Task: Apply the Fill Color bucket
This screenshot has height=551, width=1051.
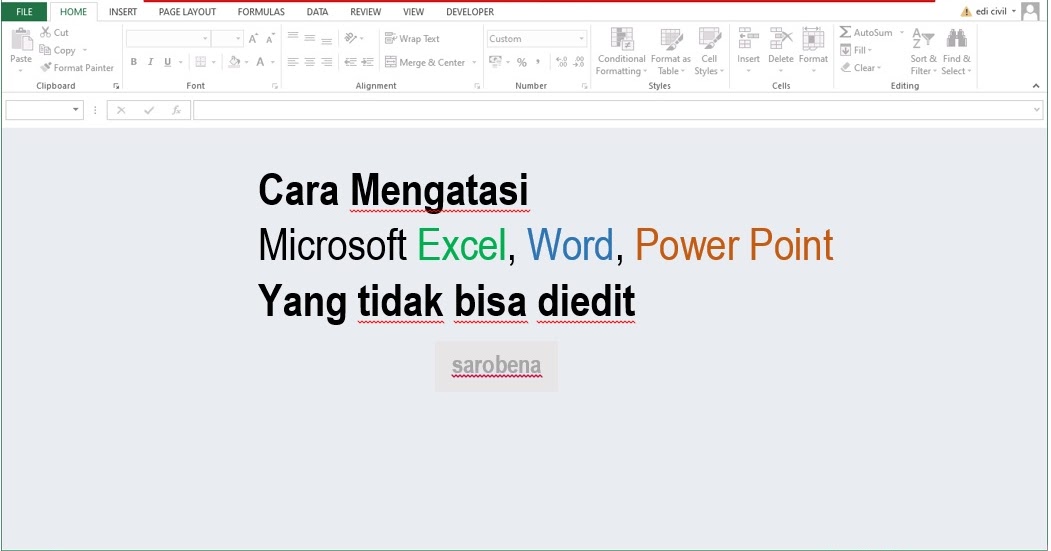Action: (235, 62)
